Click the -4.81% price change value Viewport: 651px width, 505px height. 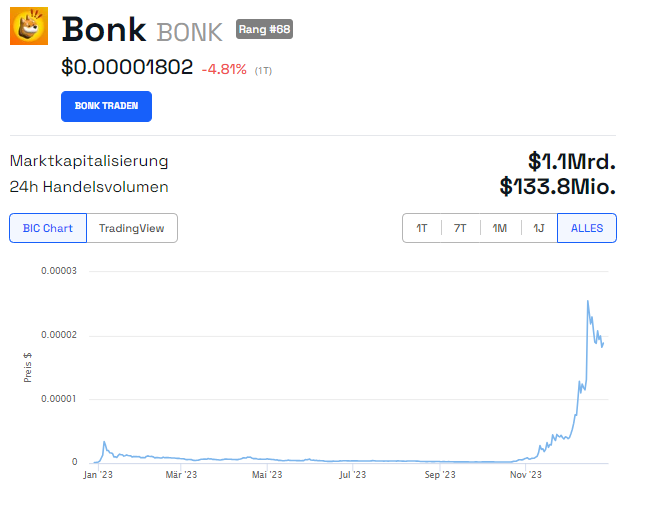(x=224, y=69)
